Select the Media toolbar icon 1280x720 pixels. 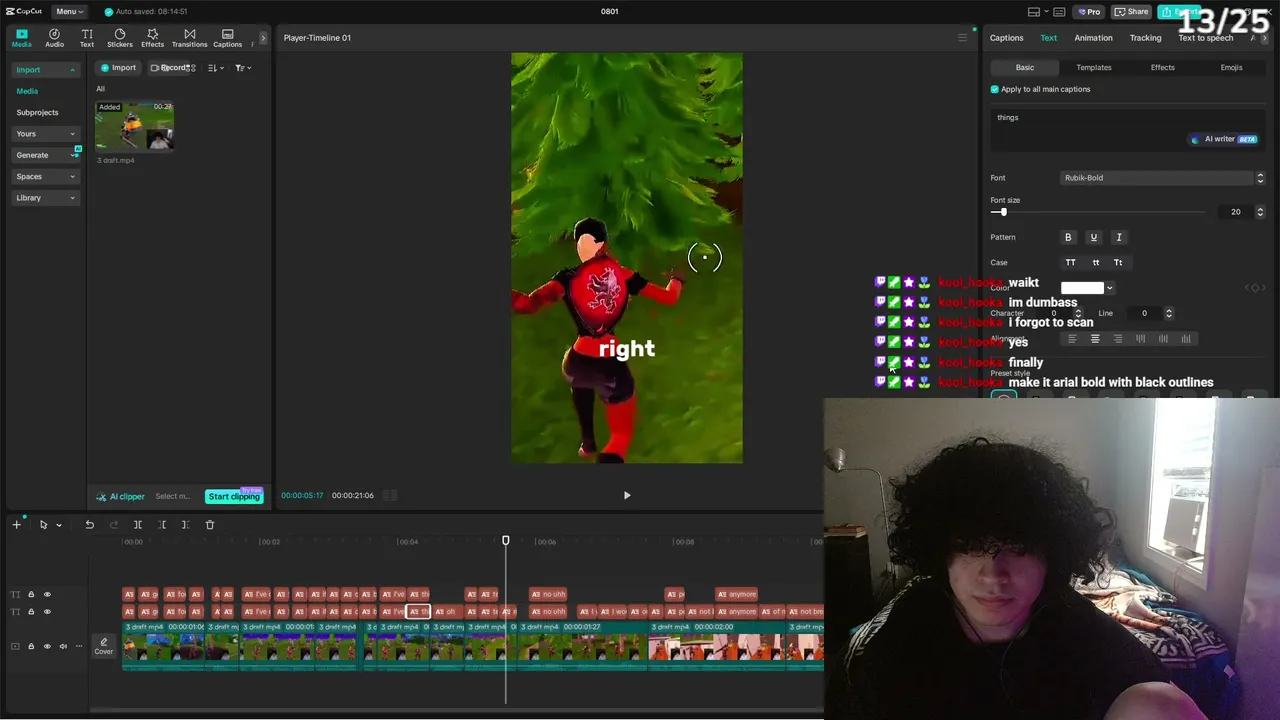pos(21,38)
